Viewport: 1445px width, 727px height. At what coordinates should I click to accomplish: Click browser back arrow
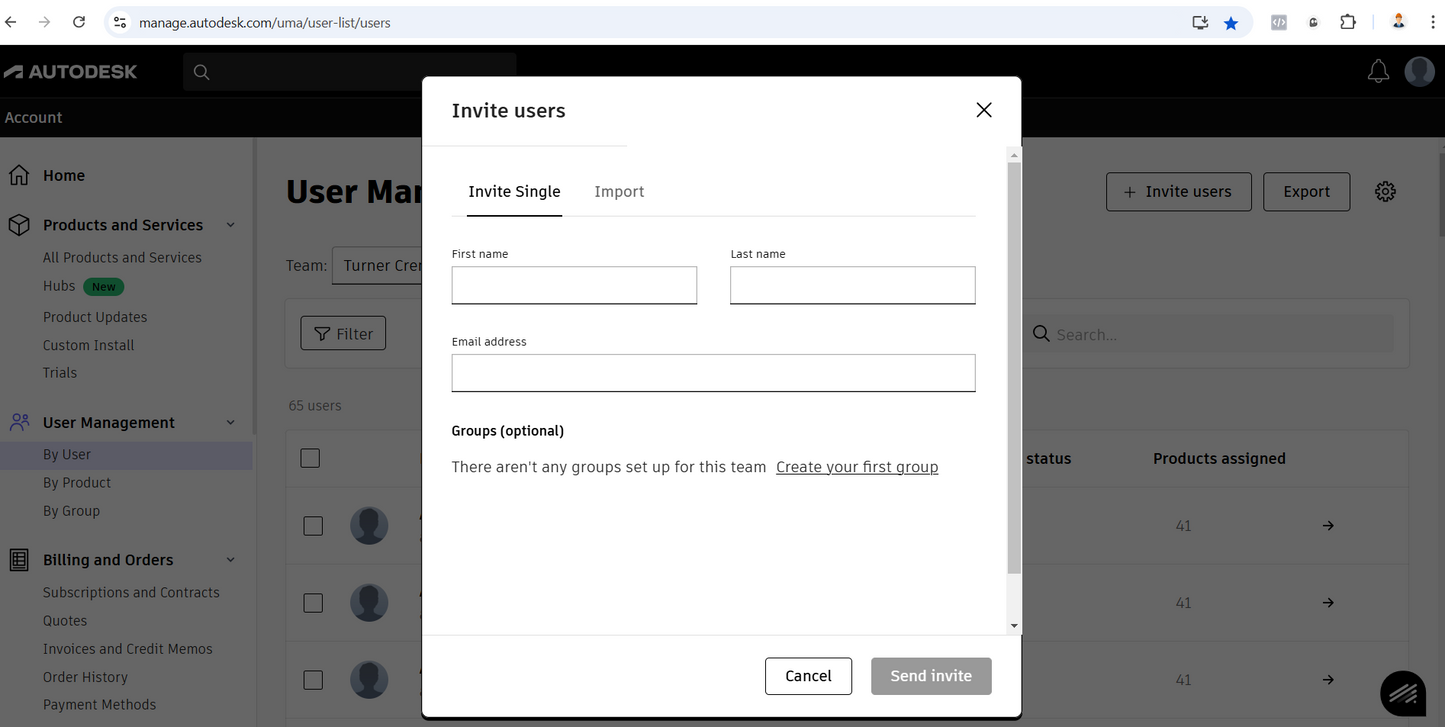point(11,22)
